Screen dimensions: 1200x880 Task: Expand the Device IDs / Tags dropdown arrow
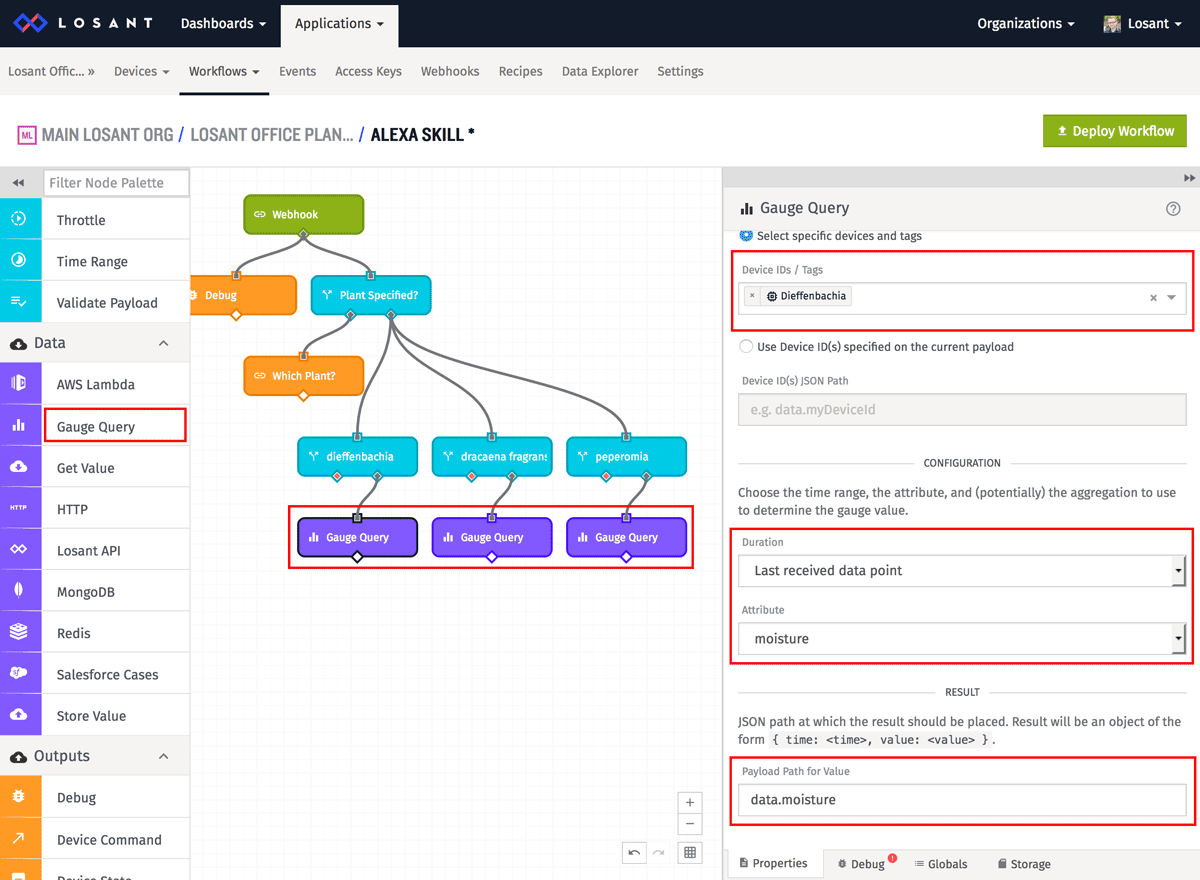1172,297
